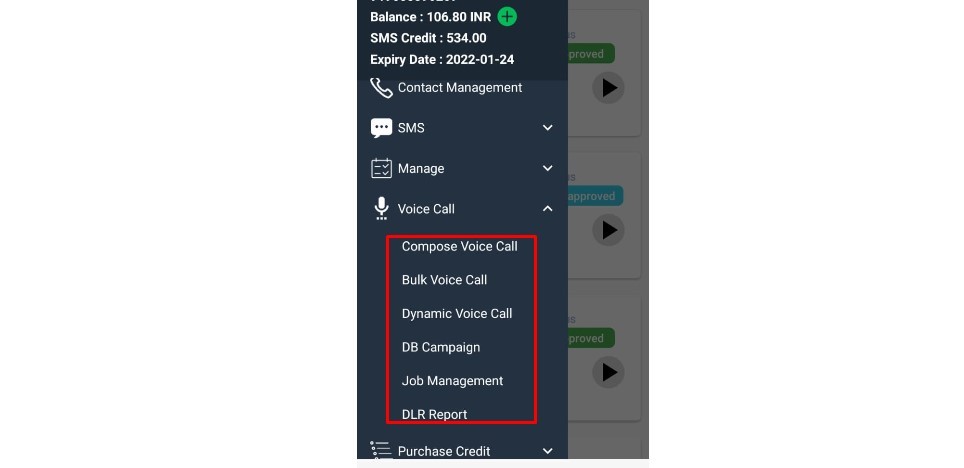Expand the Purchase Credit chevron
The image size is (964, 468).
pyautogui.click(x=548, y=451)
